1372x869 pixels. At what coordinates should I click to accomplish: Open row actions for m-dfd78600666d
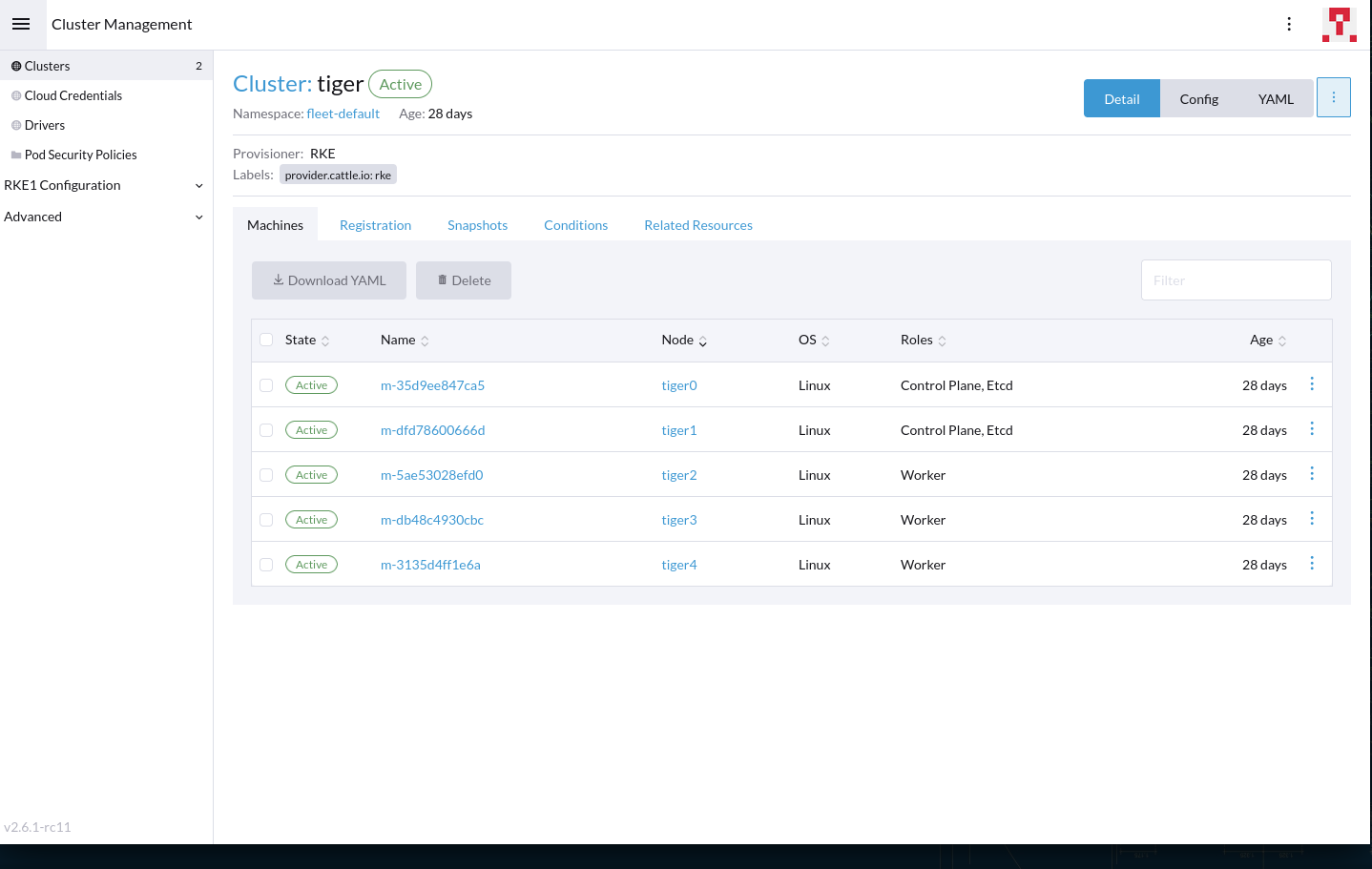[1312, 428]
